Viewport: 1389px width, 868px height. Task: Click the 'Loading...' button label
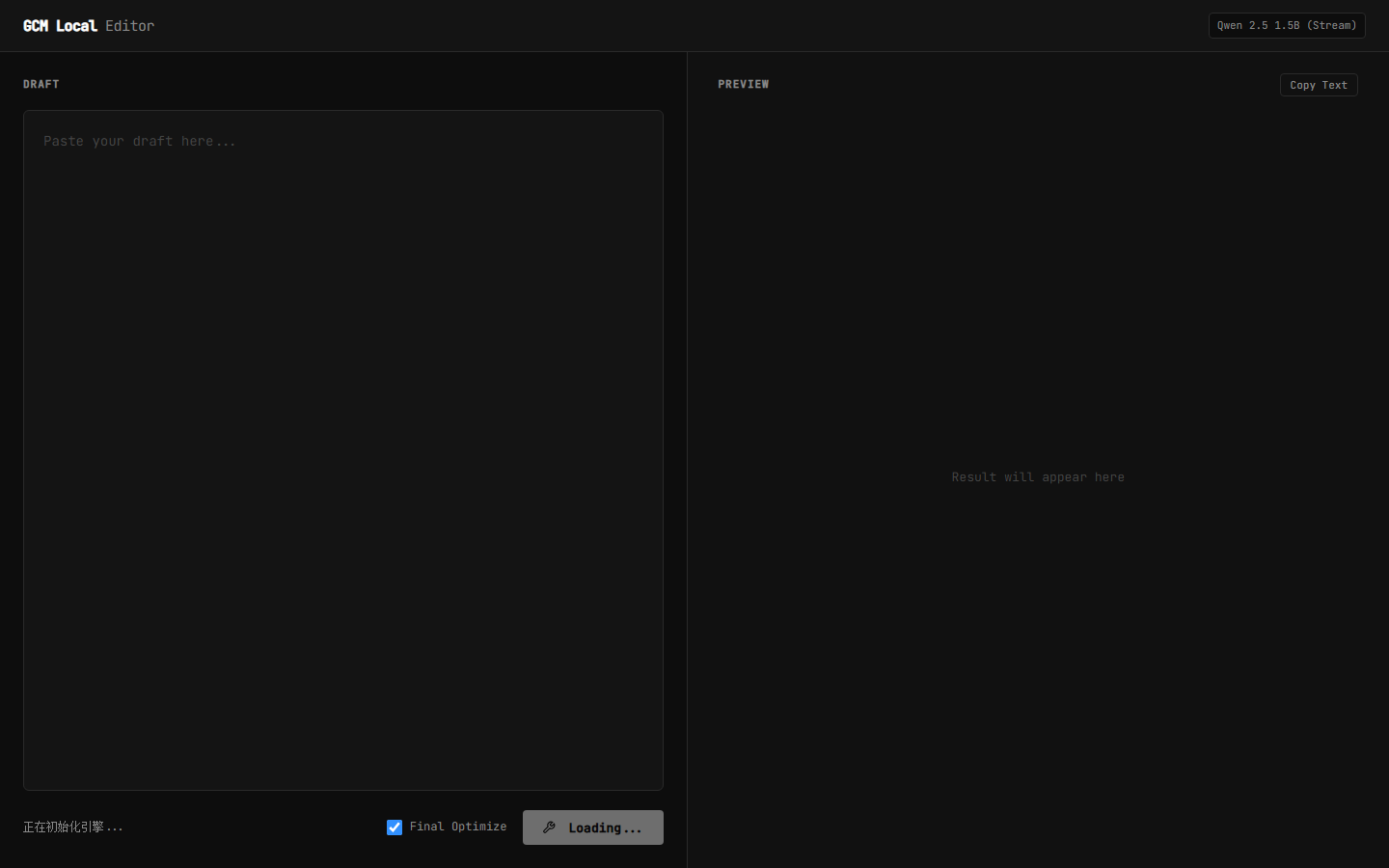[605, 827]
